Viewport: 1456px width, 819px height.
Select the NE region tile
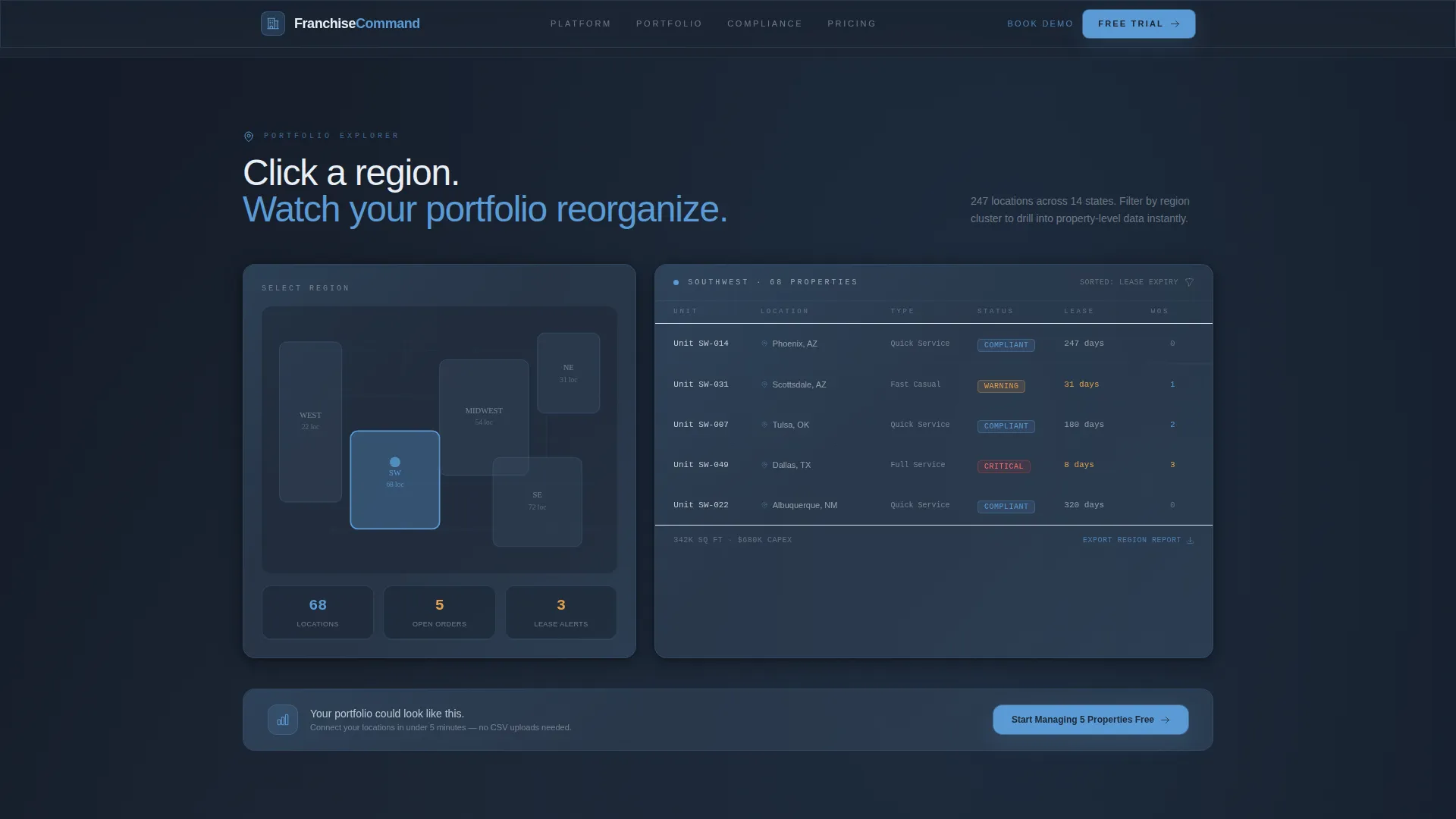click(569, 373)
